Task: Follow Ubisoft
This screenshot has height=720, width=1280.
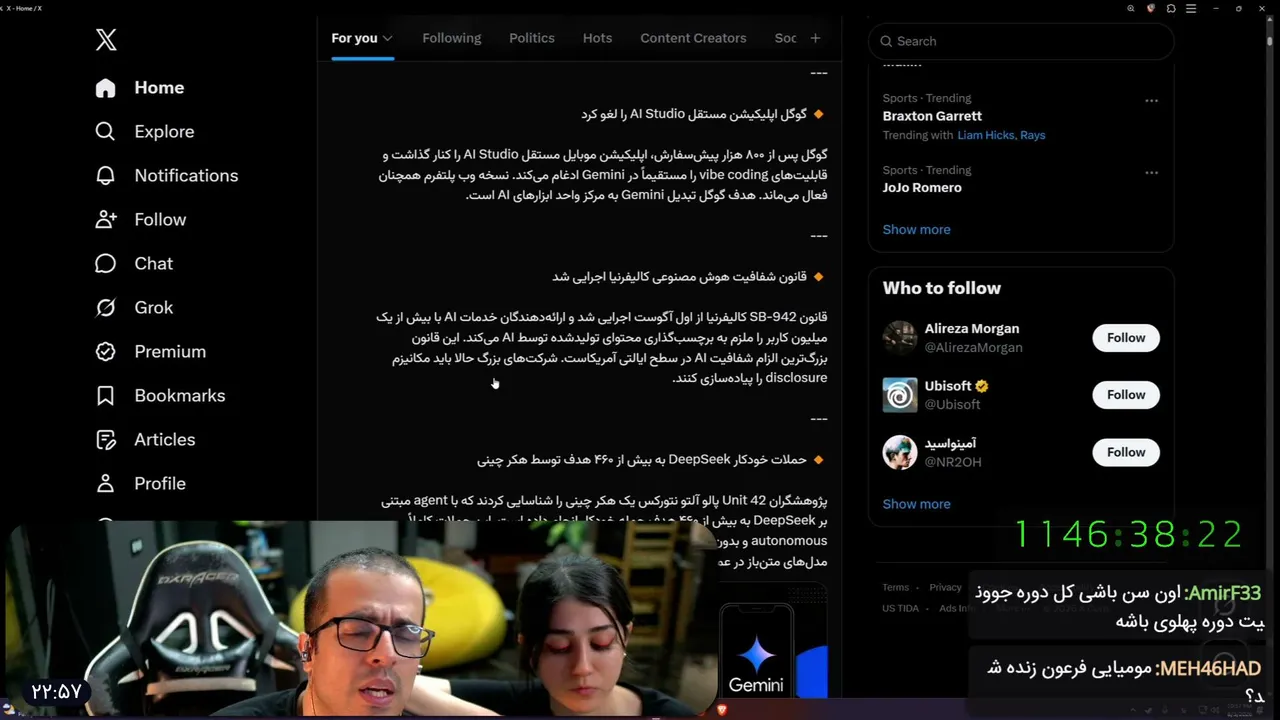Action: coord(1126,395)
